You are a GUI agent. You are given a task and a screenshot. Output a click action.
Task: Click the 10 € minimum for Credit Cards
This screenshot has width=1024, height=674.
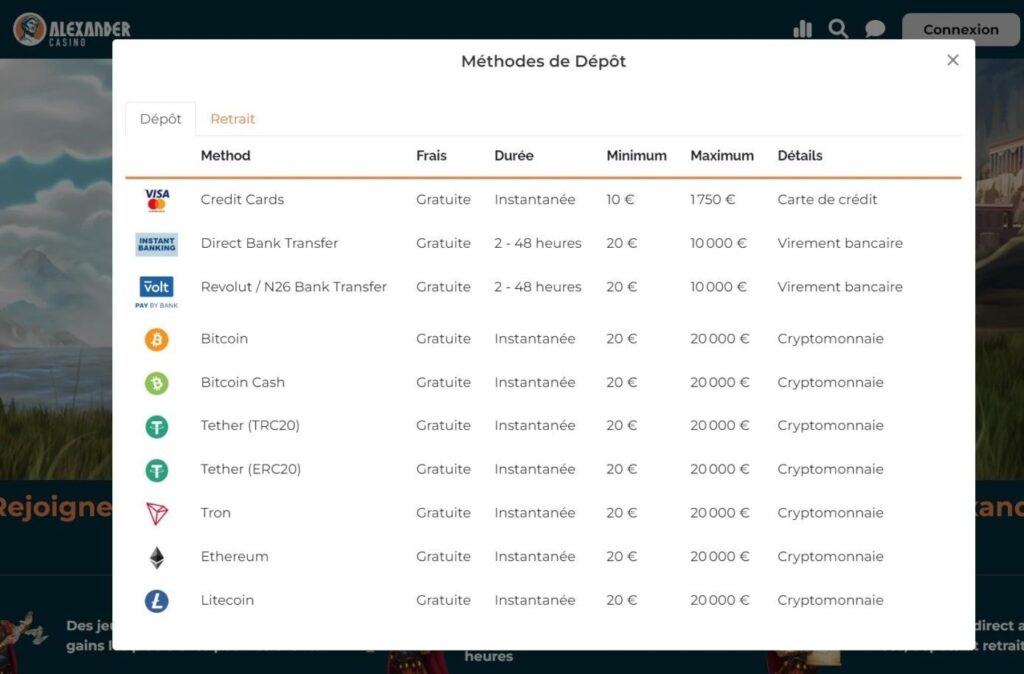coord(620,199)
